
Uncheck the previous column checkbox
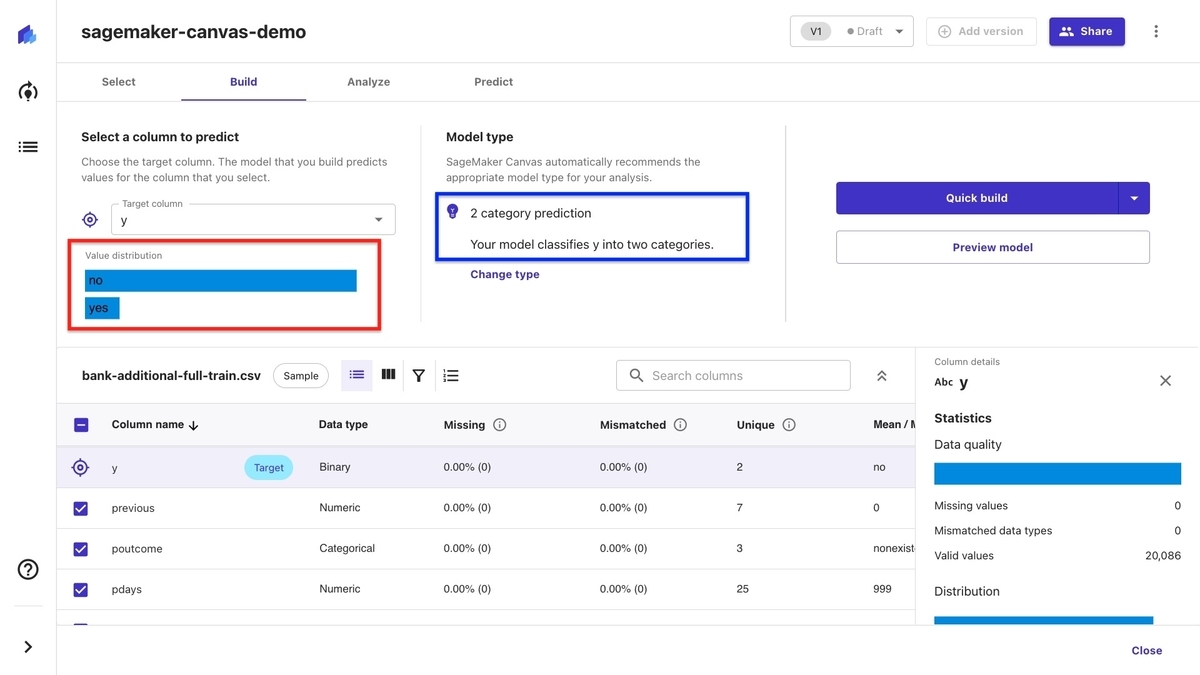click(81, 508)
